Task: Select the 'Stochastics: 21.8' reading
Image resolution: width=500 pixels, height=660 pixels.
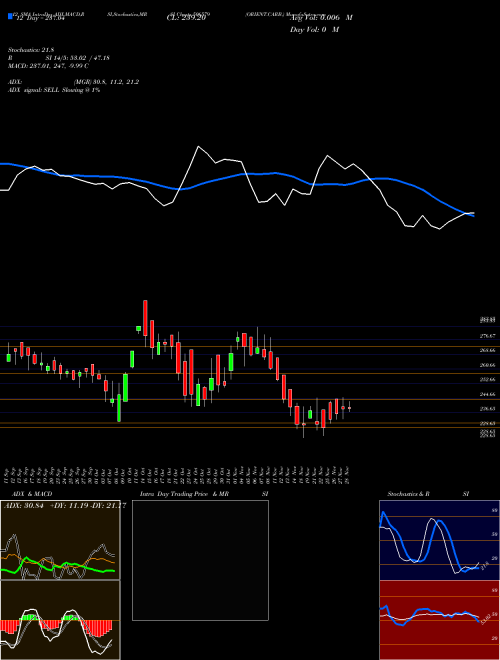Action: click(31, 50)
